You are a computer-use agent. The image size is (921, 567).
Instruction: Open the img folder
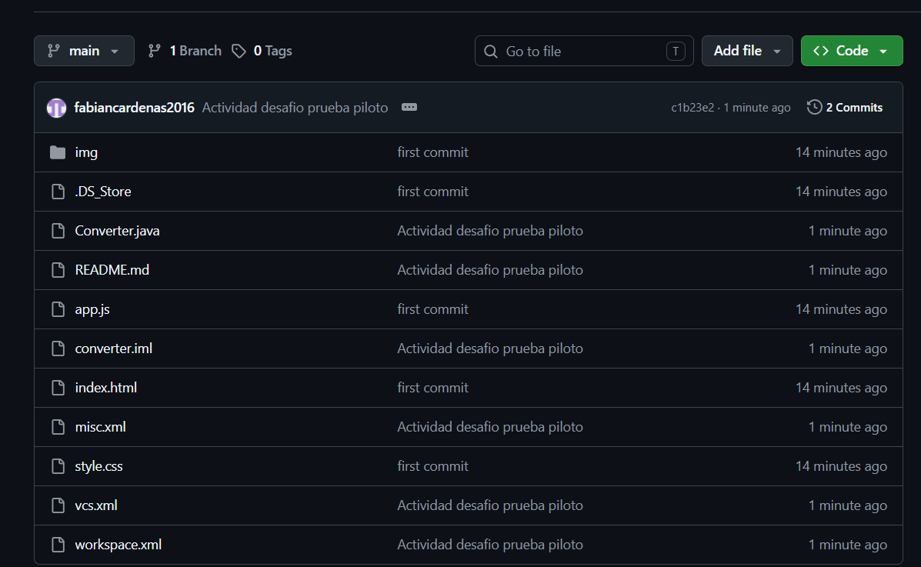coord(86,152)
